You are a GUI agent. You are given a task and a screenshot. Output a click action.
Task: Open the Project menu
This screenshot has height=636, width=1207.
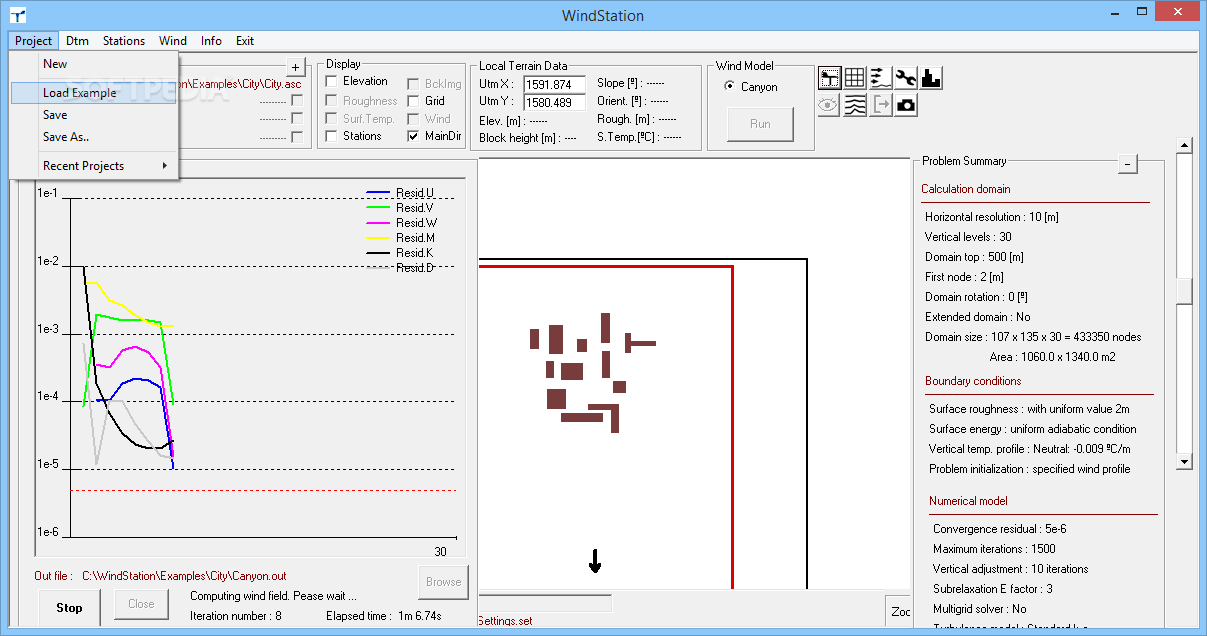coord(34,41)
